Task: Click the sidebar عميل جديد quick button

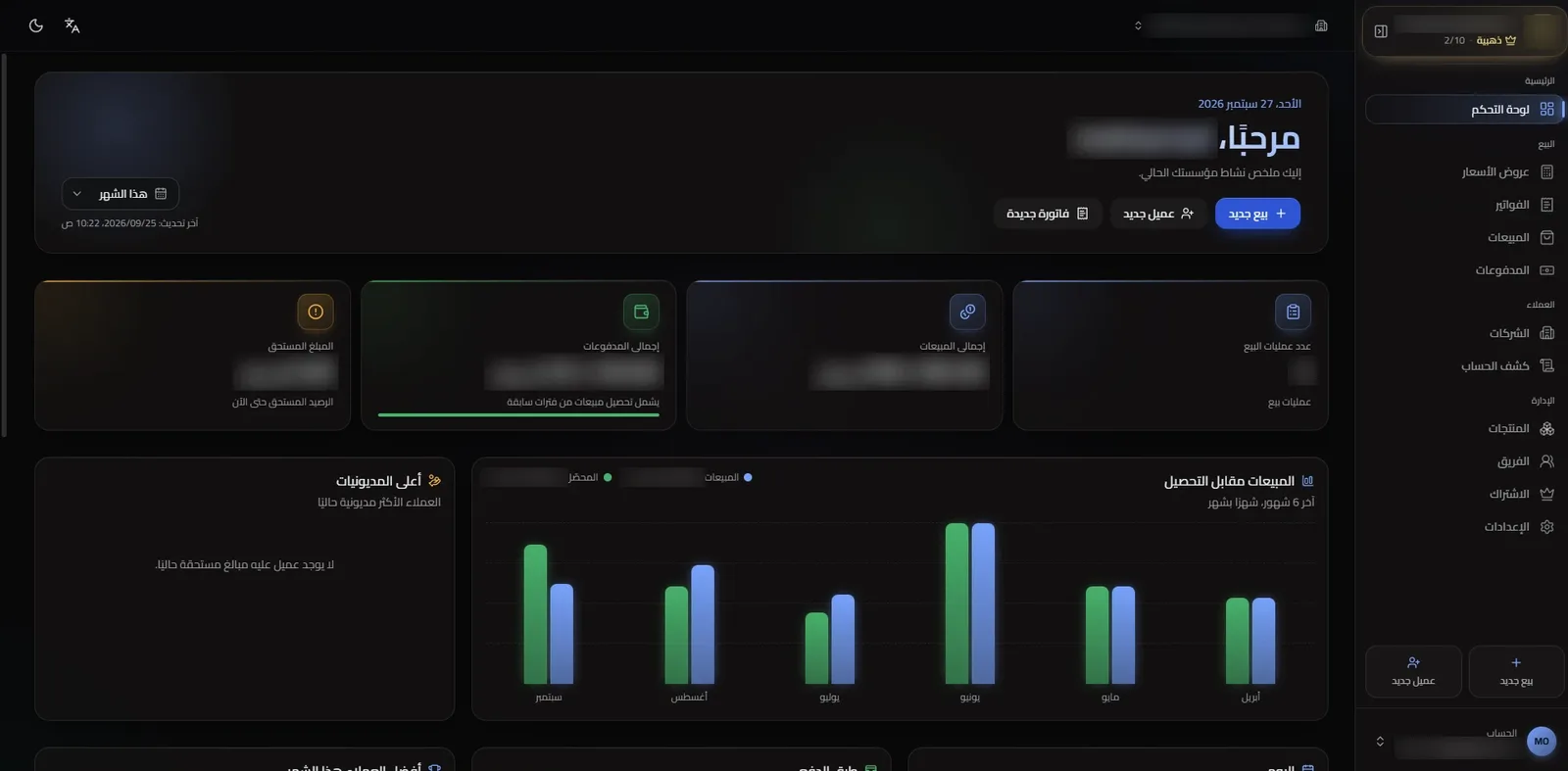Action: (1413, 671)
